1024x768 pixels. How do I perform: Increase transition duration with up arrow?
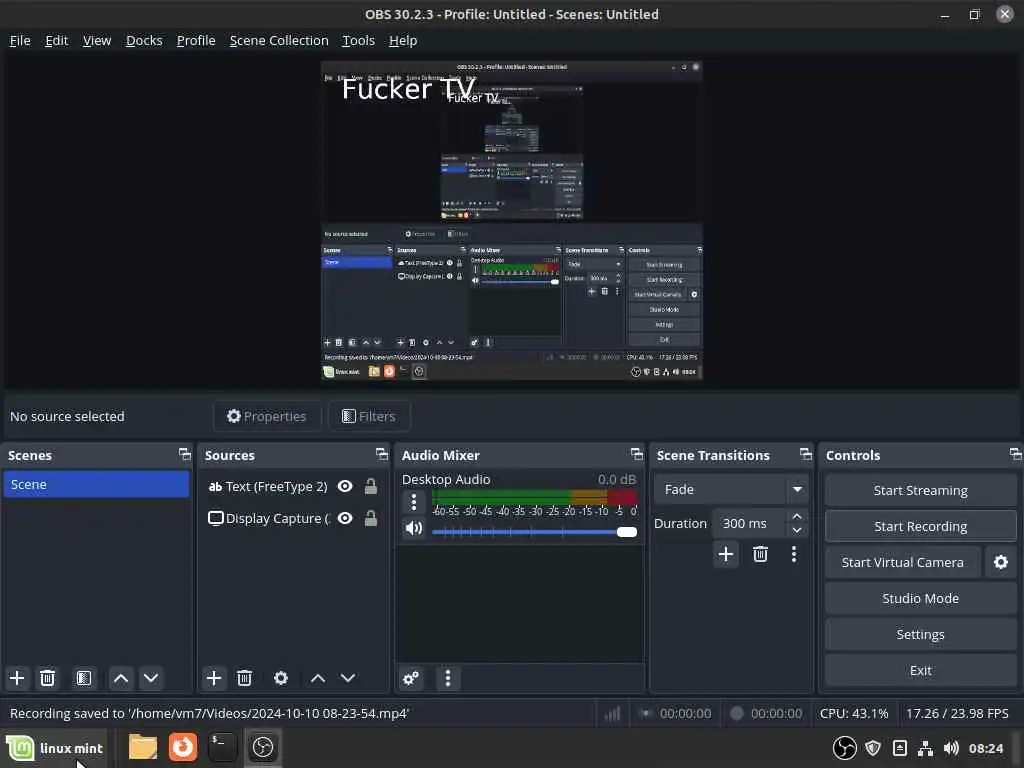[797, 517]
